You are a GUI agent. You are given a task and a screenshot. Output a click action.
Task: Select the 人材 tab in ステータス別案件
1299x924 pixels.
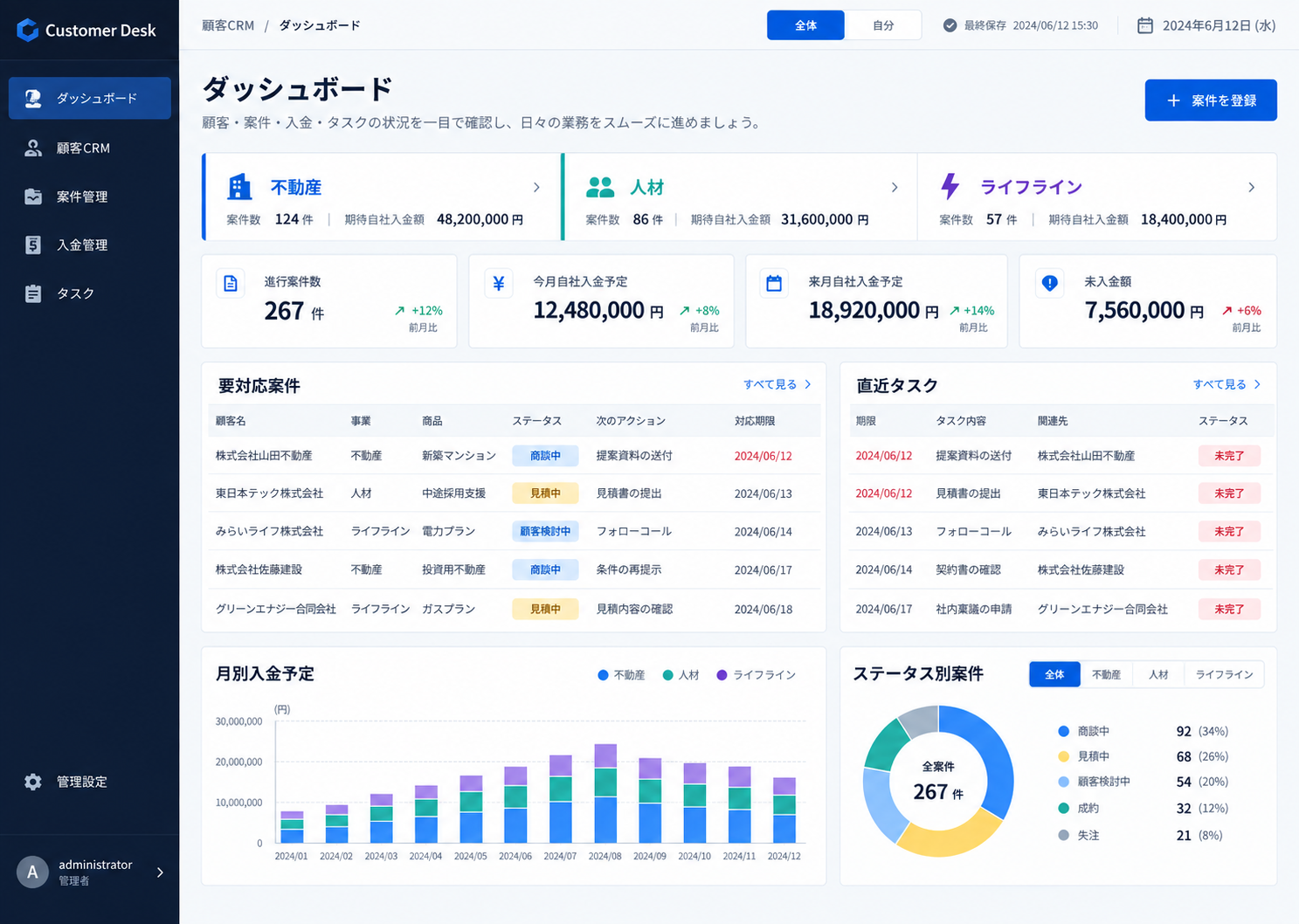click(1158, 674)
